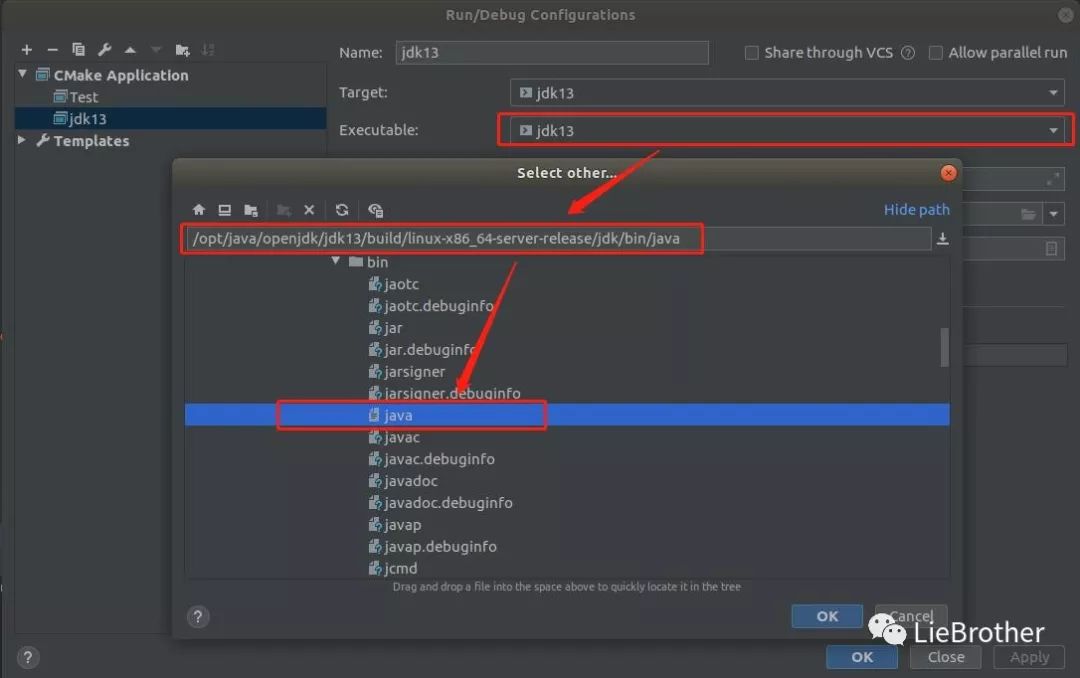The image size is (1080, 678).
Task: Jump to Desktop directory icon in file chooser
Action: [225, 209]
